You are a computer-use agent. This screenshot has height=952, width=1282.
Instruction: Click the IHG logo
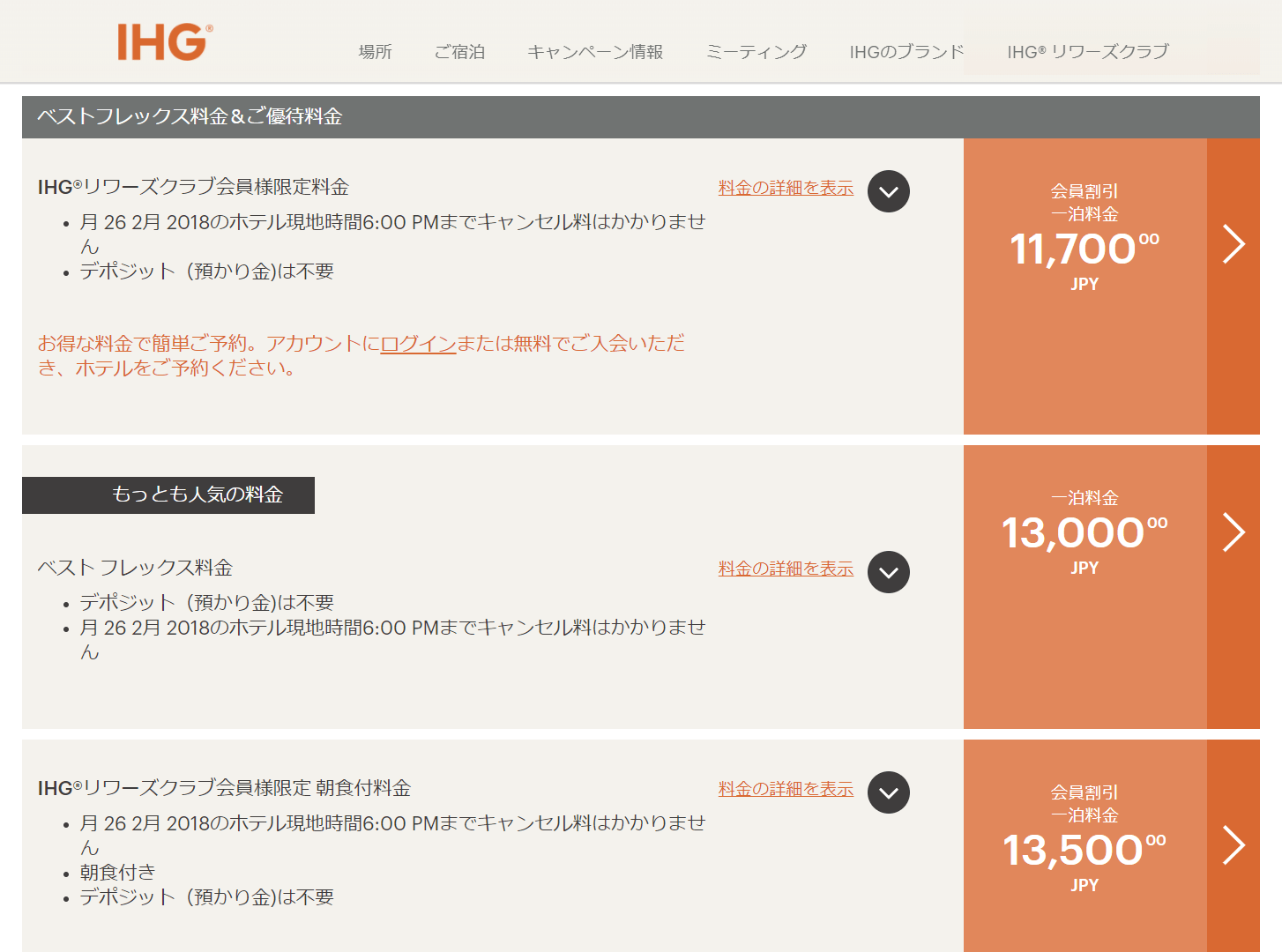(164, 42)
